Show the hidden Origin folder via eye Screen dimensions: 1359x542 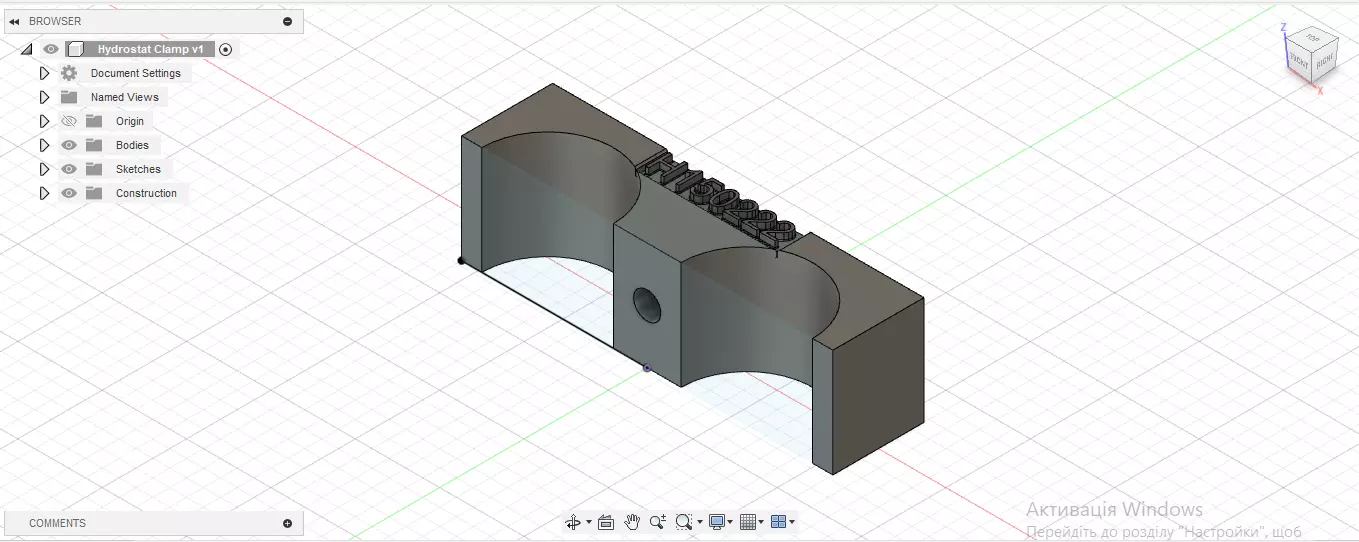point(69,121)
